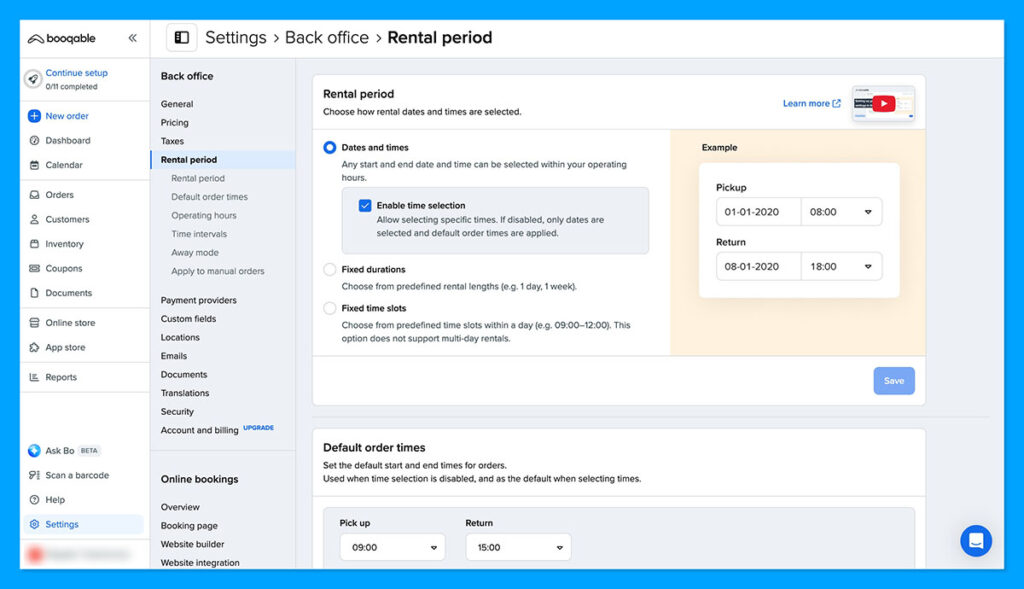Click Settings in the breadcrumb
Image resolution: width=1024 pixels, height=589 pixels.
(x=236, y=37)
